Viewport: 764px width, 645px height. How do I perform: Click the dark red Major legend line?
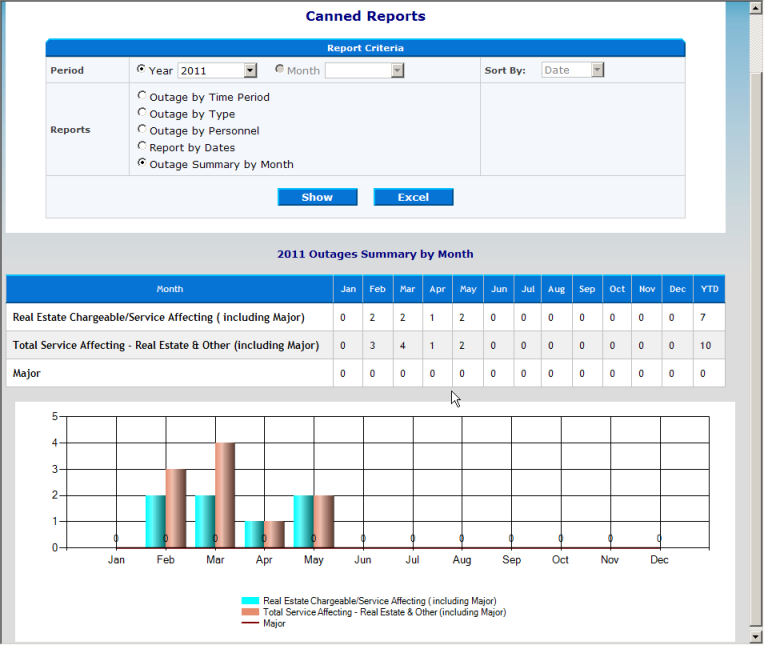[250, 623]
